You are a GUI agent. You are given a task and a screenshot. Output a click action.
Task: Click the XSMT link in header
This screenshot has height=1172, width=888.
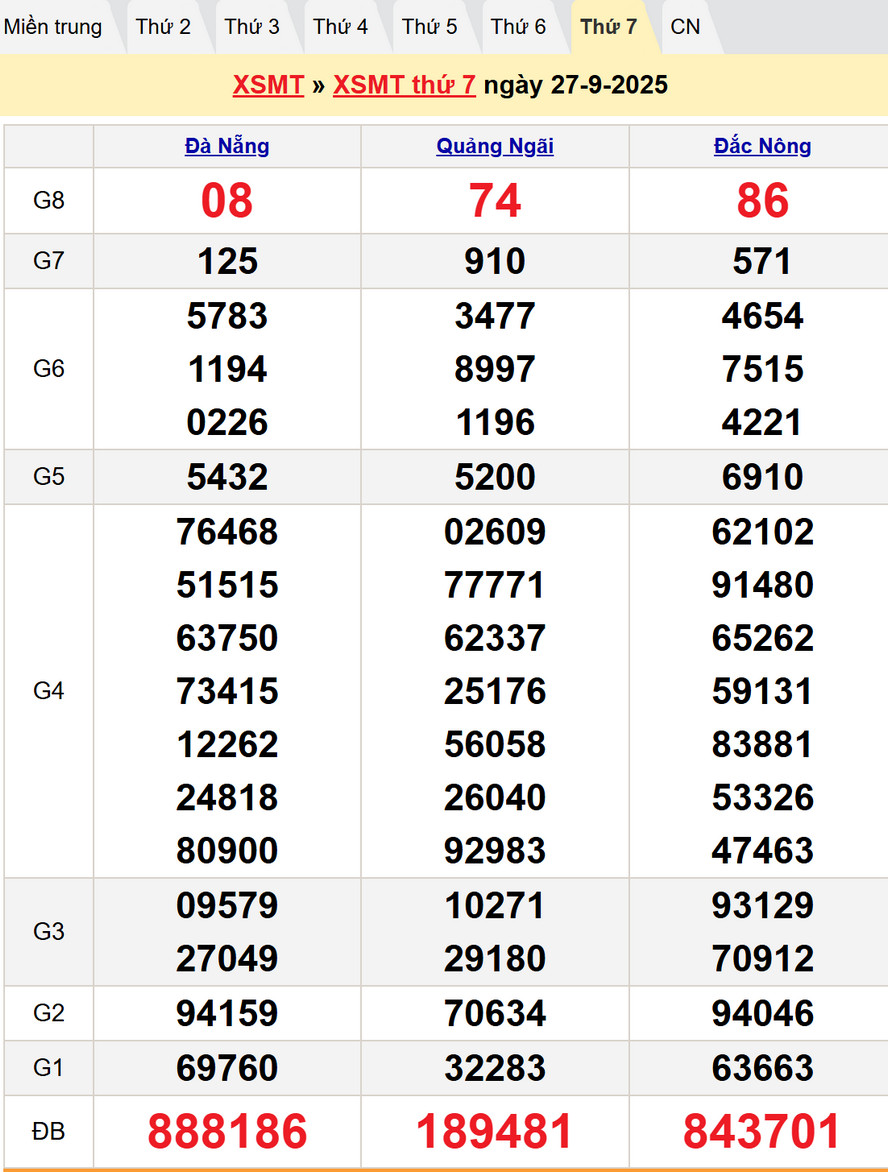[x=268, y=85]
